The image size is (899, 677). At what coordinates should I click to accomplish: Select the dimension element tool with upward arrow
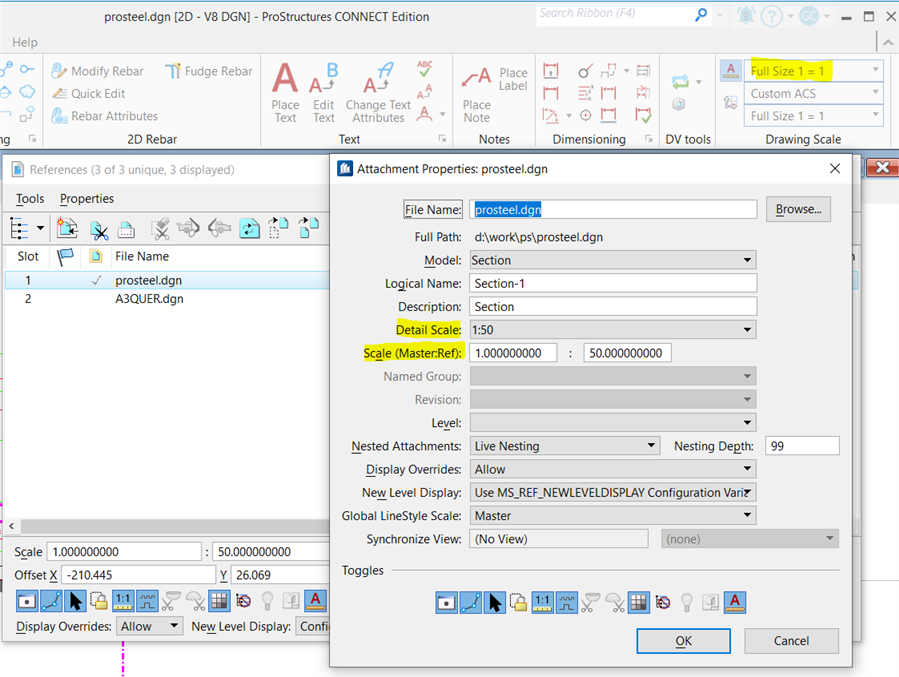coord(551,71)
